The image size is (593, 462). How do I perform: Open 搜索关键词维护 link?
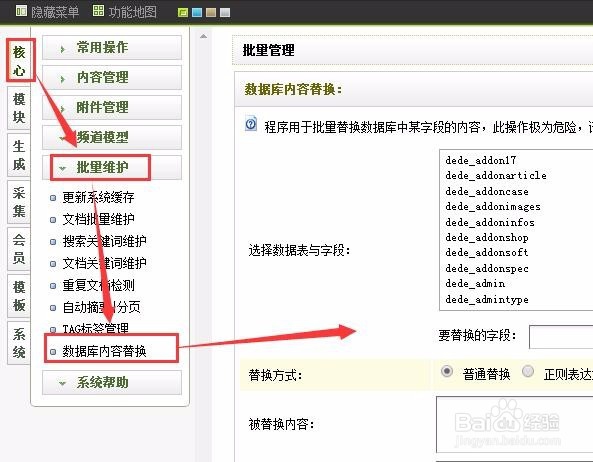[x=104, y=241]
